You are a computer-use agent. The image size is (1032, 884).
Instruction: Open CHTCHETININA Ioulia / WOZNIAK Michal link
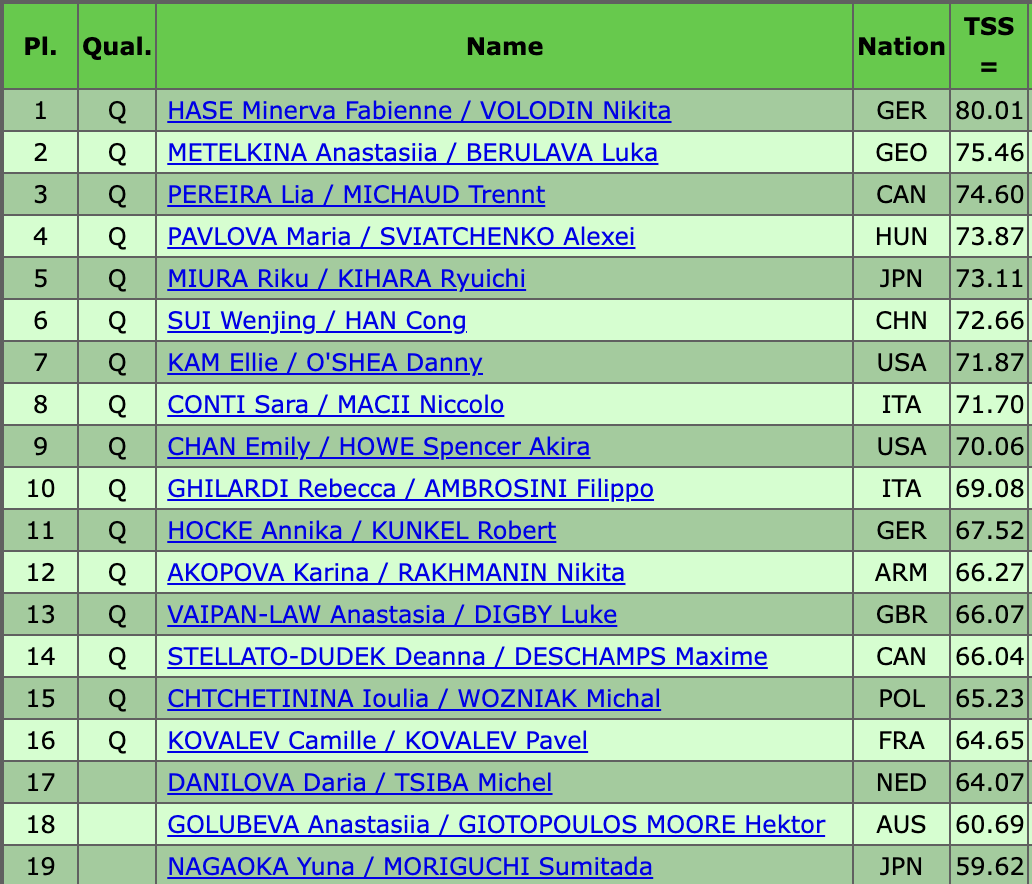tap(414, 699)
